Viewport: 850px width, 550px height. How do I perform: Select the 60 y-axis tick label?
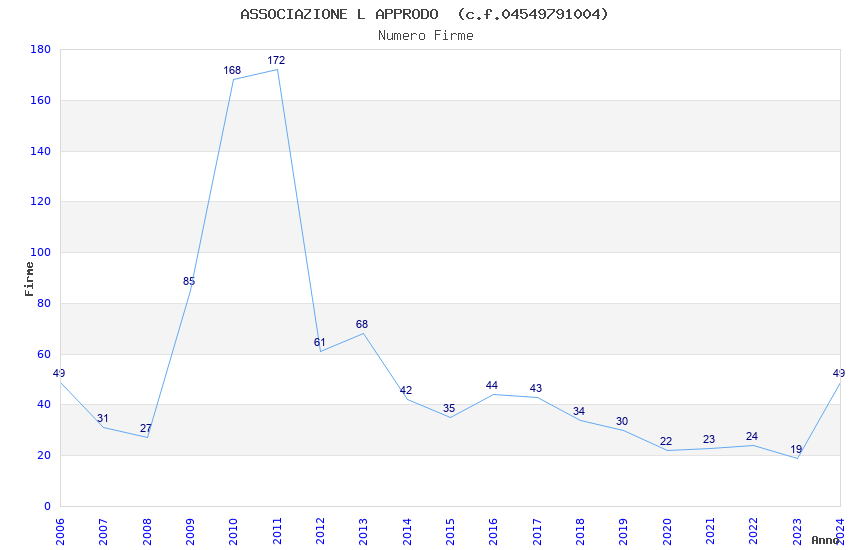[44, 354]
